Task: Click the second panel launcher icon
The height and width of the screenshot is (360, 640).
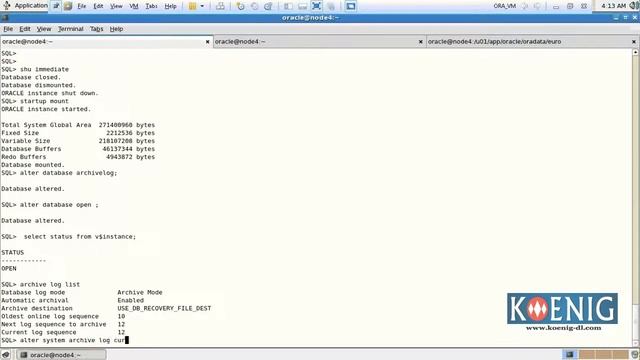Action: coord(68,6)
